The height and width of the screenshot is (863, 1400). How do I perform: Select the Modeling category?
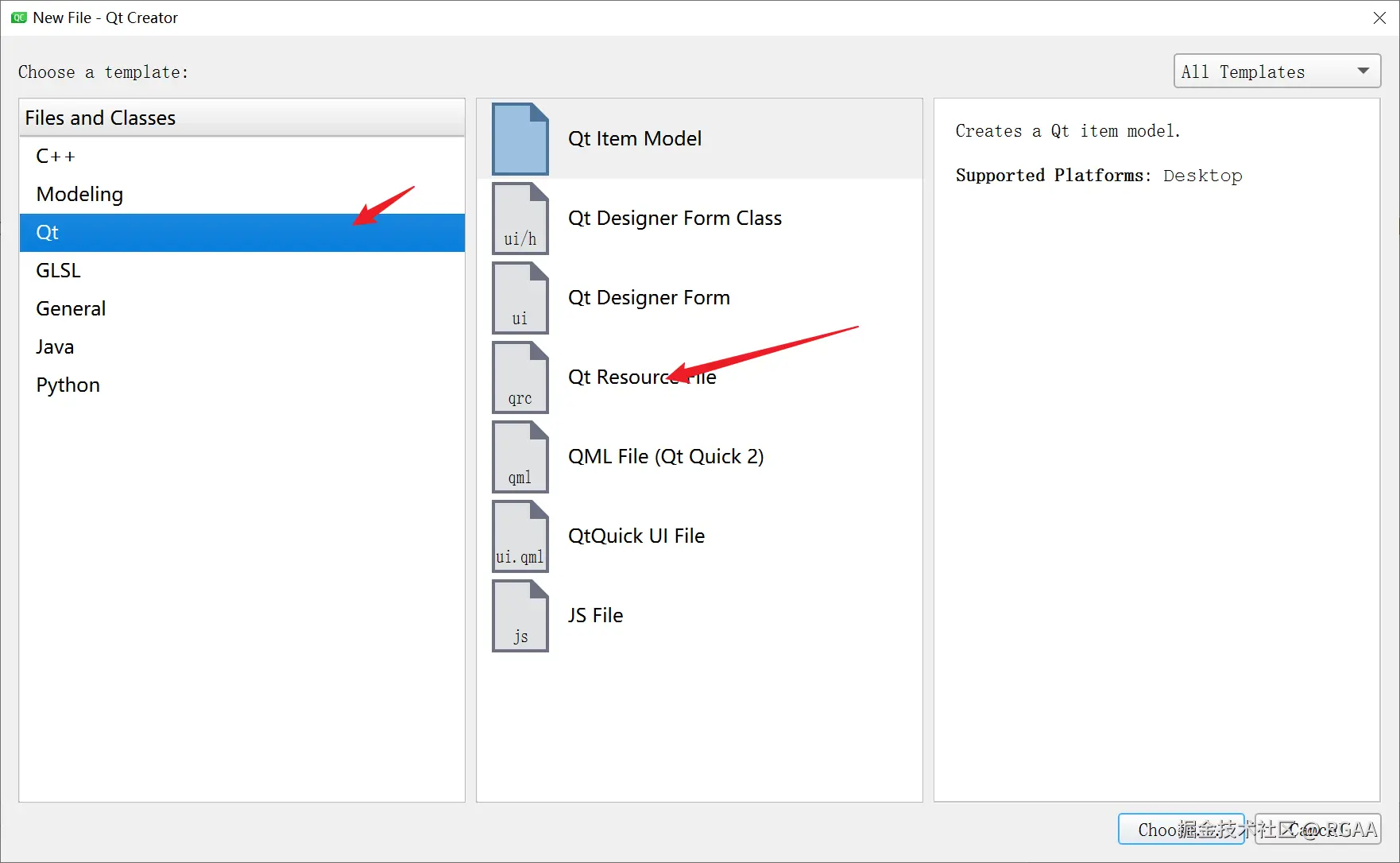click(242, 194)
